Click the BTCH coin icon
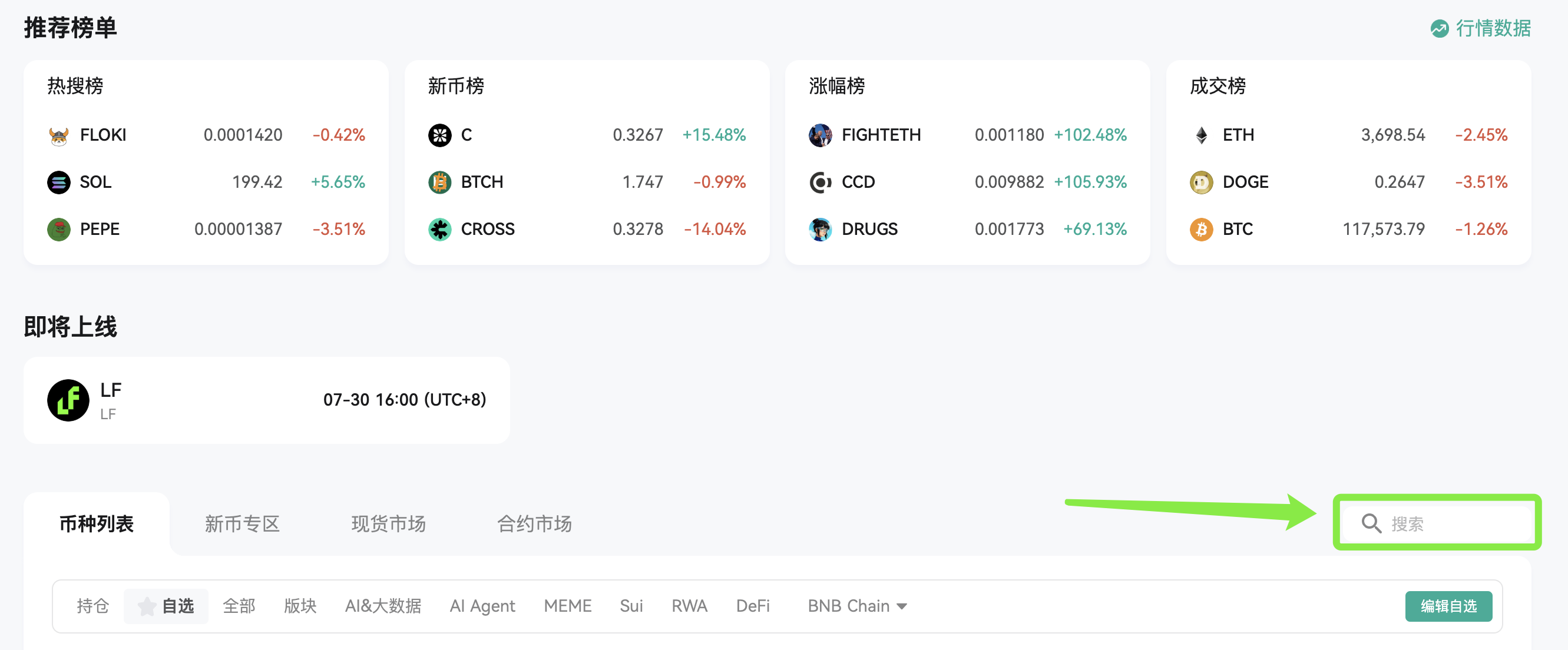Viewport: 1568px width, 650px height. pyautogui.click(x=439, y=182)
